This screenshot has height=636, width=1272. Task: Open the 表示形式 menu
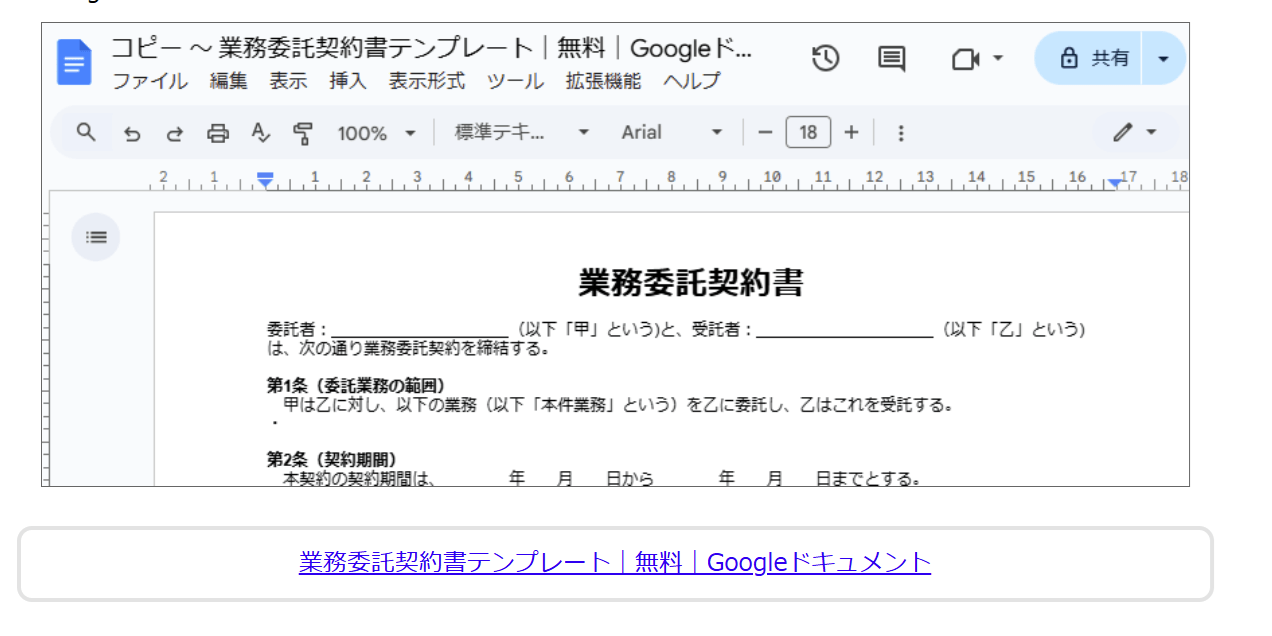pyautogui.click(x=427, y=82)
